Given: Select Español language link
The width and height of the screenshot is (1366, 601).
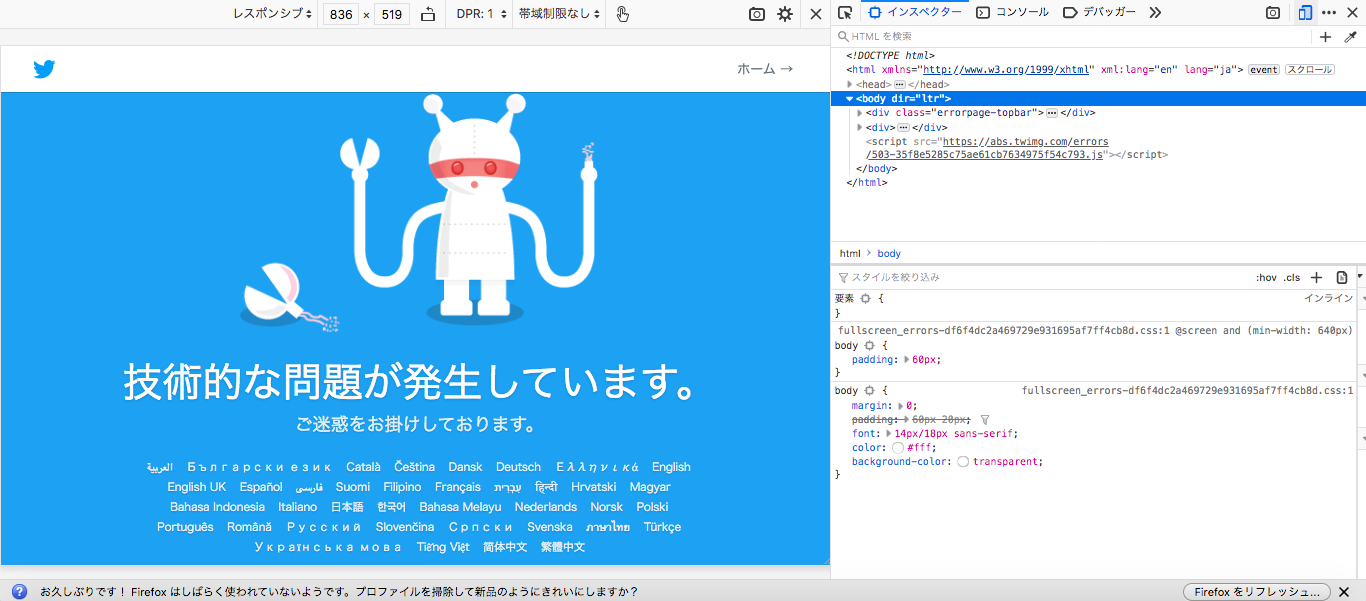Looking at the screenshot, I should [261, 487].
